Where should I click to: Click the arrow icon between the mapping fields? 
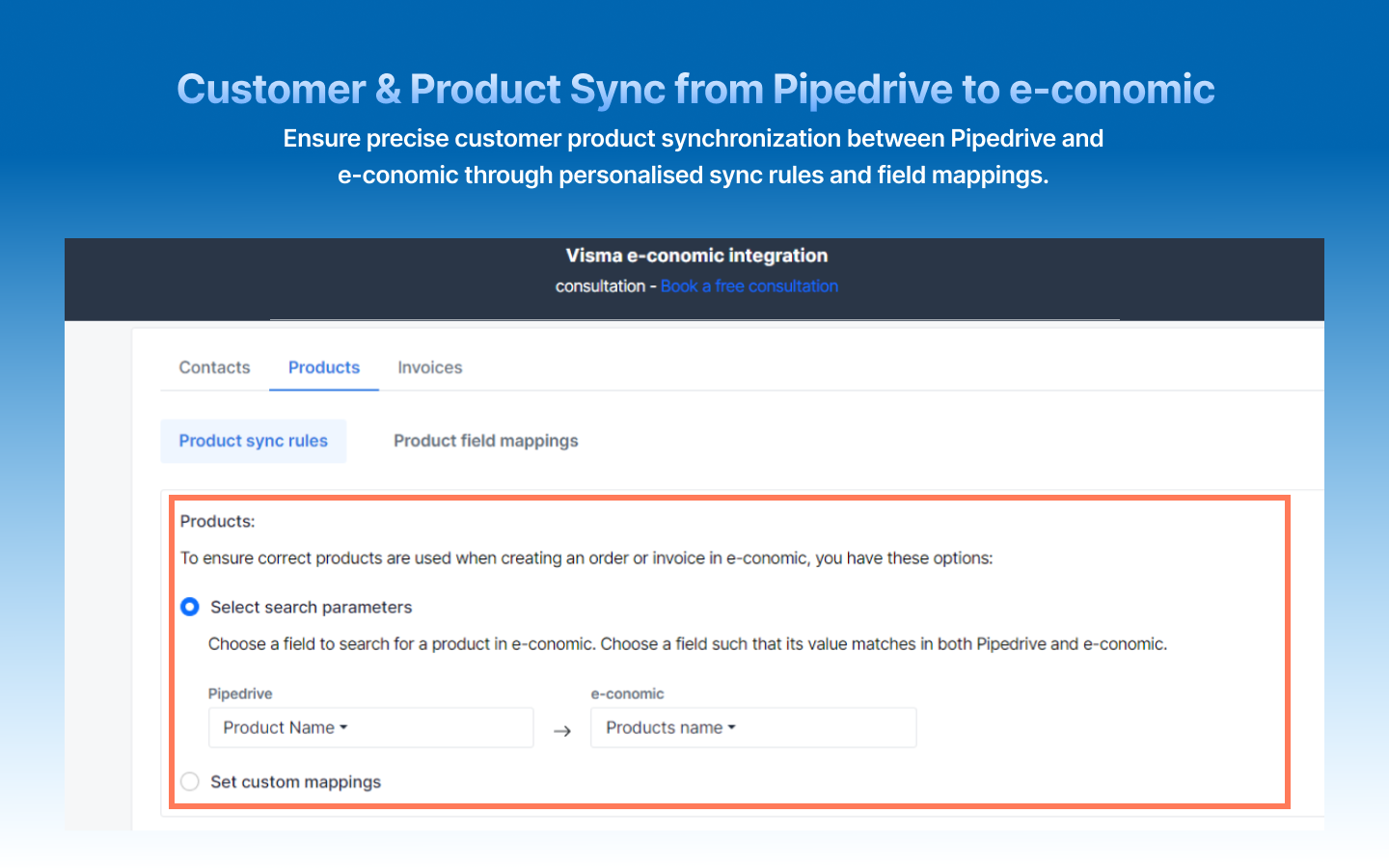pyautogui.click(x=562, y=732)
